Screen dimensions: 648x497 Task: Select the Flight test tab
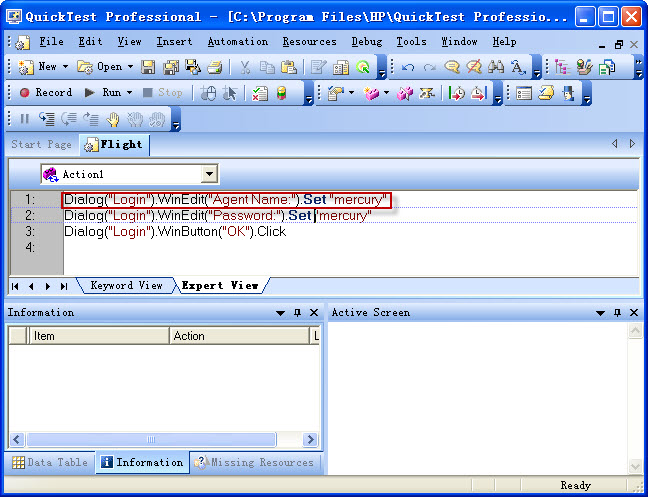pos(114,145)
